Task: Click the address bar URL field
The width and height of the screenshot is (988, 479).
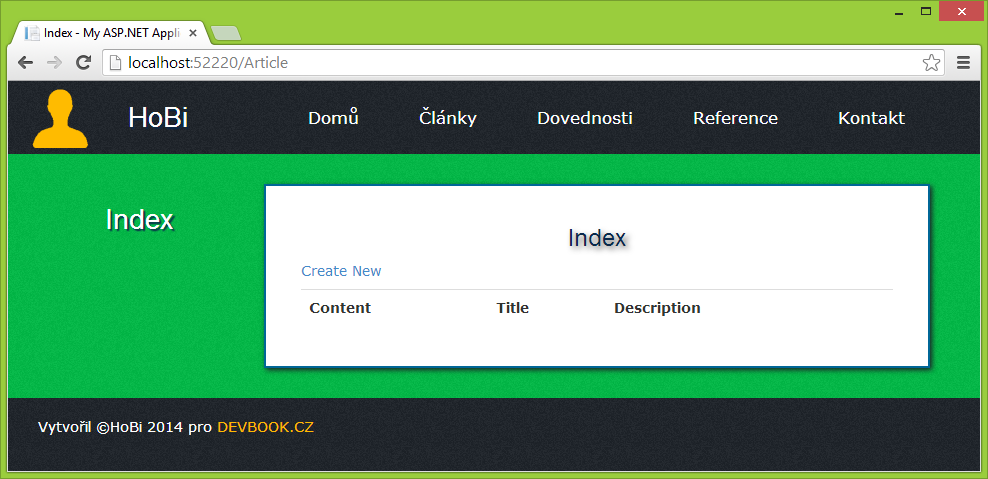Action: pos(500,63)
